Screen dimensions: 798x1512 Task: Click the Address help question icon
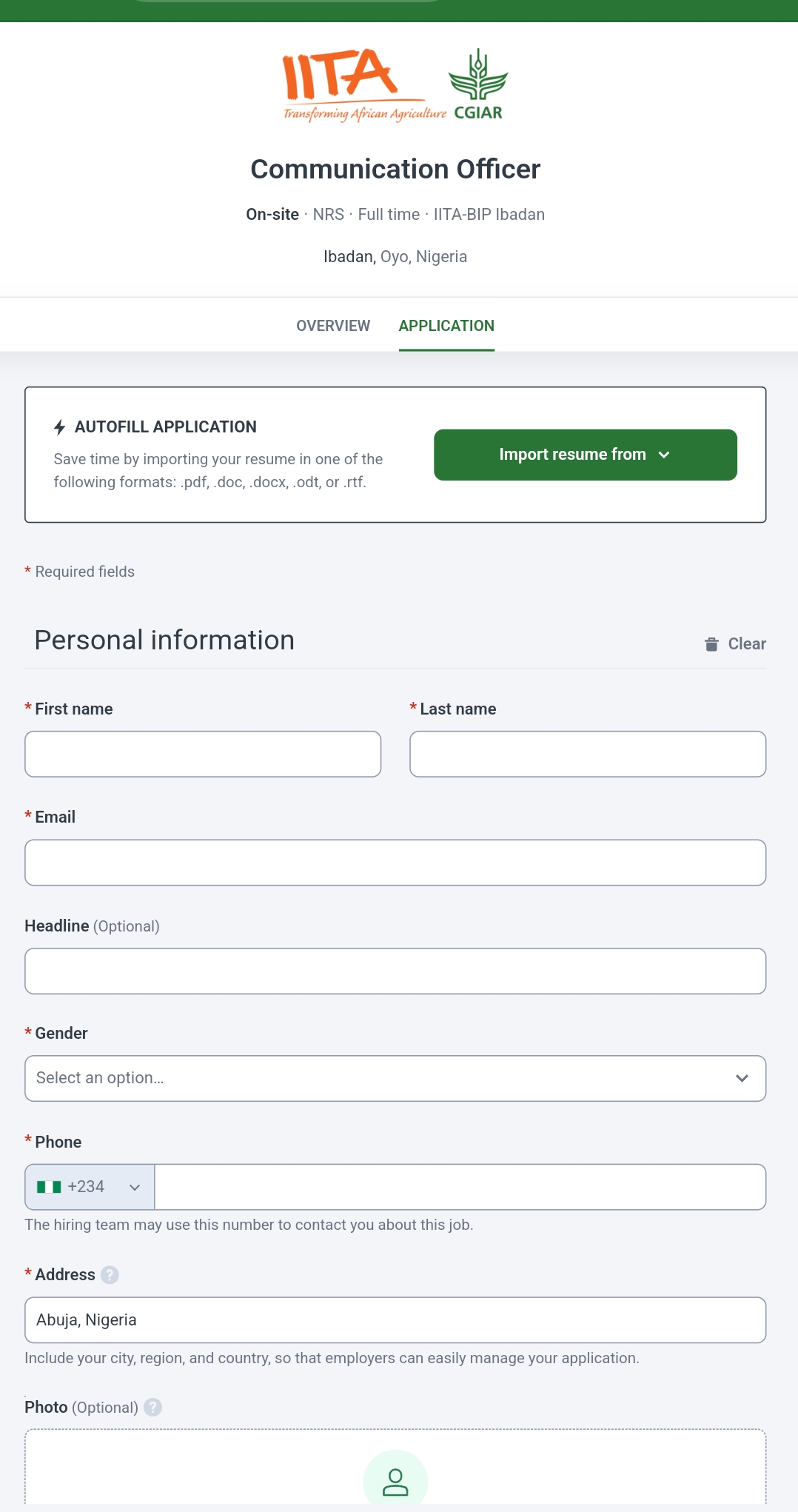tap(110, 1275)
